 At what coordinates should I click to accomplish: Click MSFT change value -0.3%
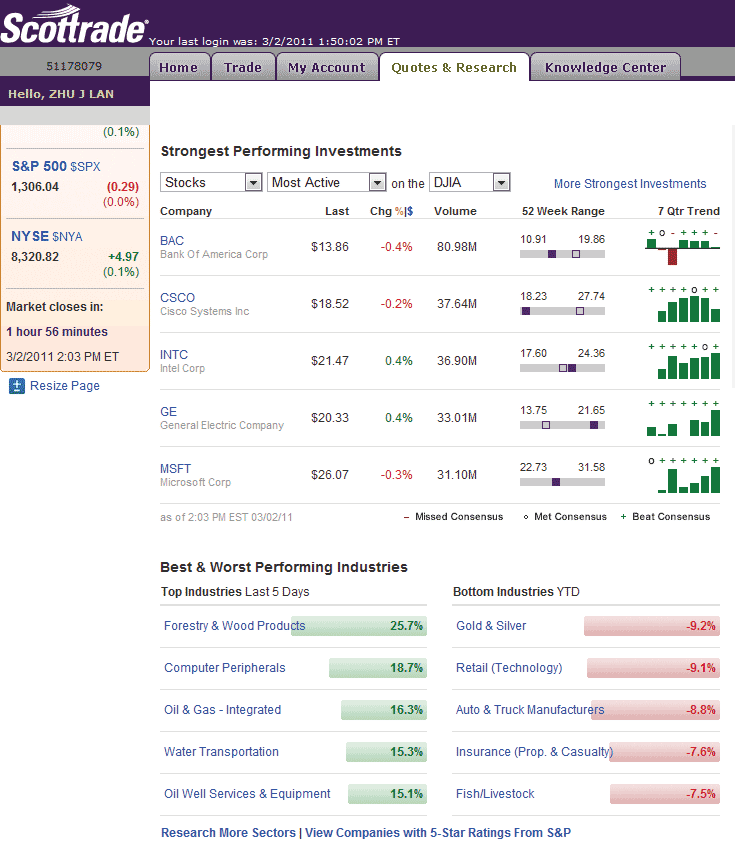[396, 475]
